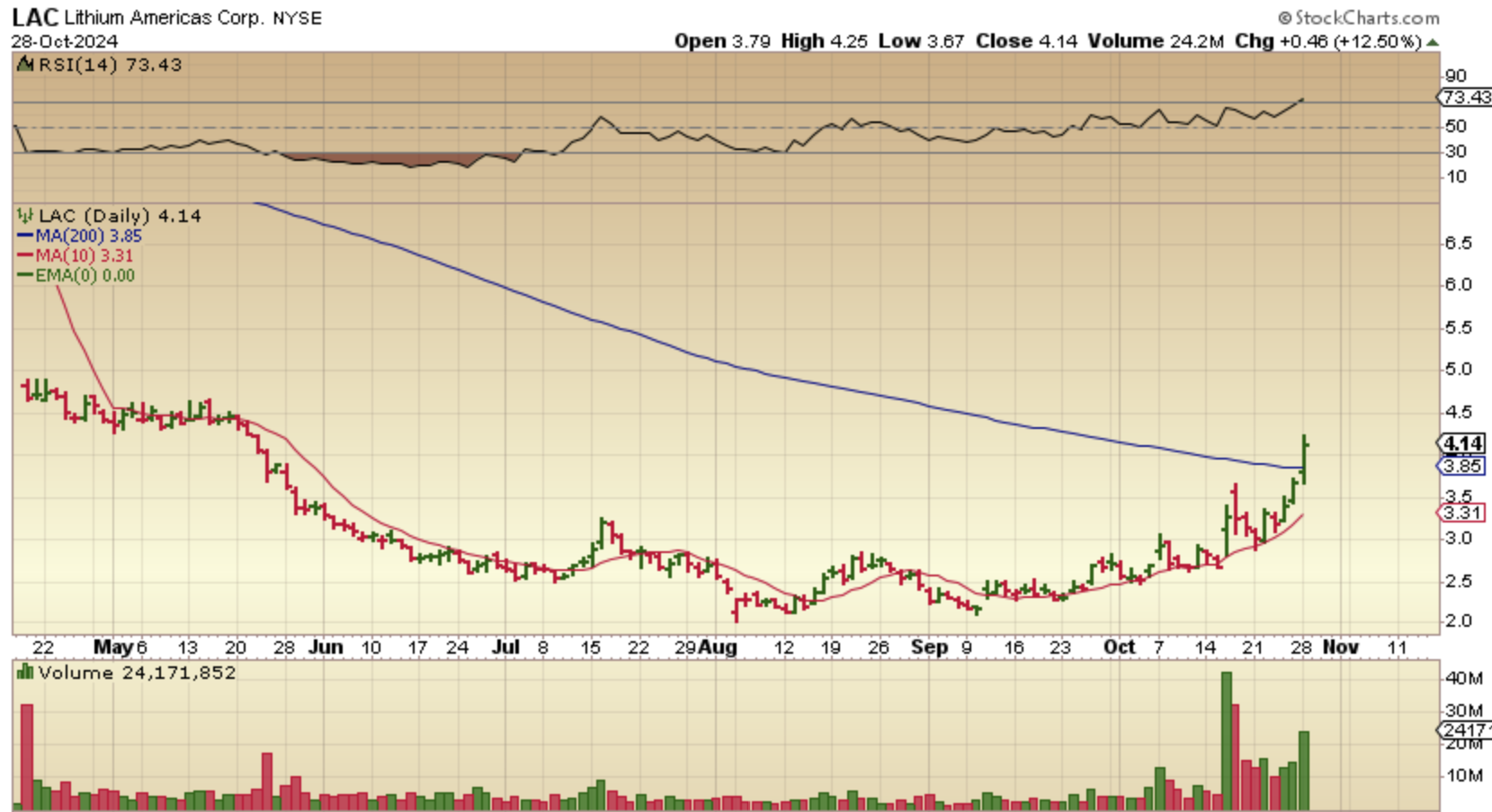Click the green up arrow after the Chg value

tap(1433, 42)
